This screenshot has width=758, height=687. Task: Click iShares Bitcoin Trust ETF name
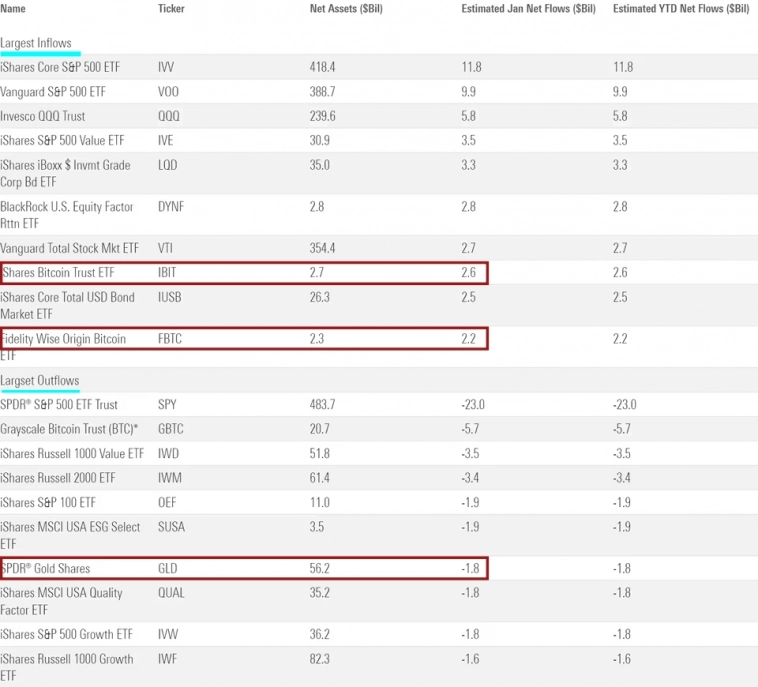tap(58, 273)
